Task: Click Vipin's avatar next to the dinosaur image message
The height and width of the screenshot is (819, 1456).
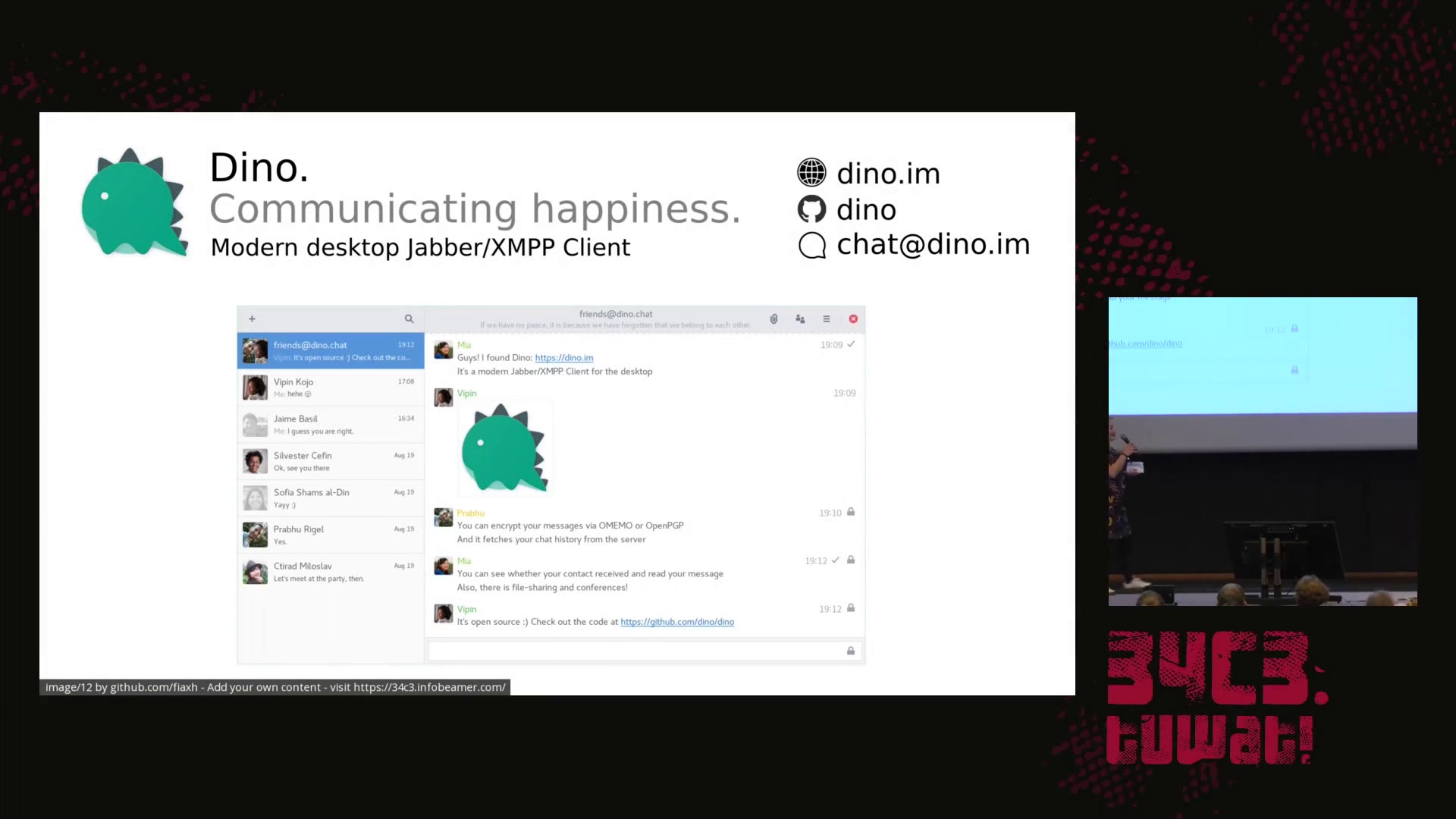Action: pyautogui.click(x=443, y=397)
